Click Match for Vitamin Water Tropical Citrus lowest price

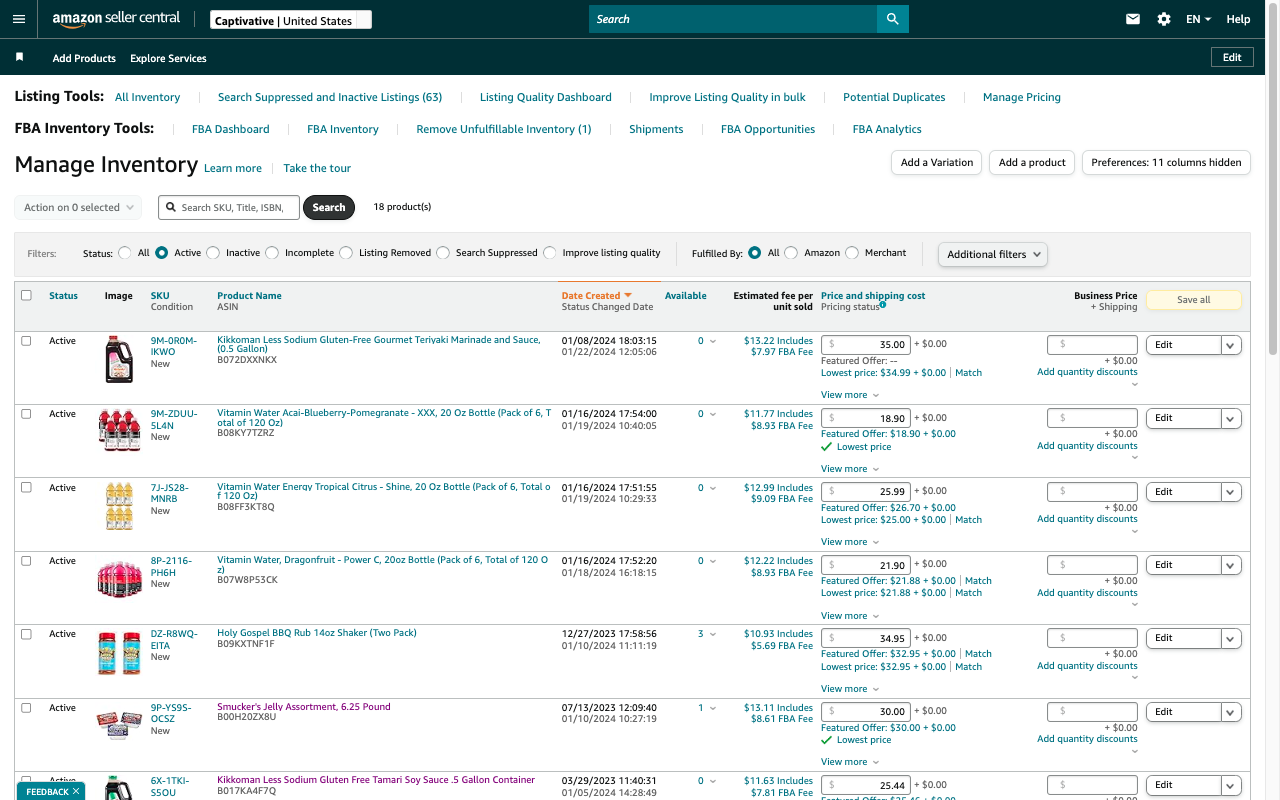968,520
